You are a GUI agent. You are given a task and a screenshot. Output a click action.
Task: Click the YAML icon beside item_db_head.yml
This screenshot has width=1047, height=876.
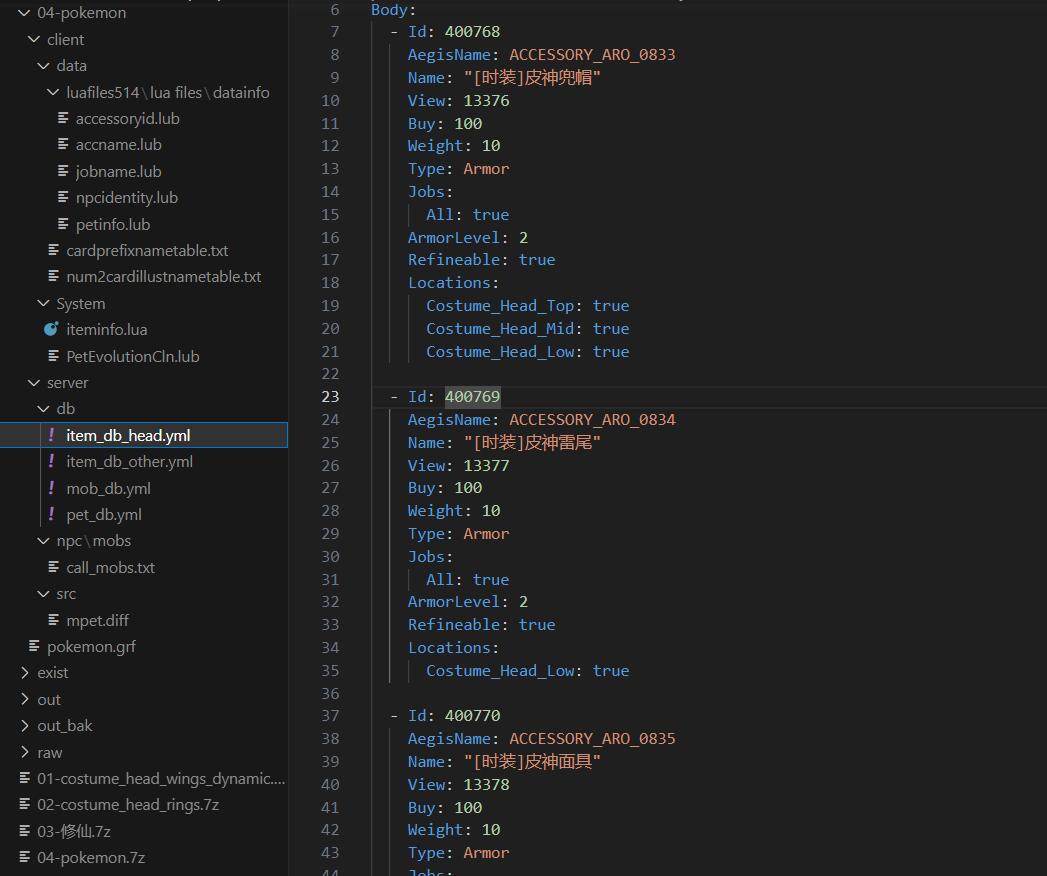(x=52, y=435)
